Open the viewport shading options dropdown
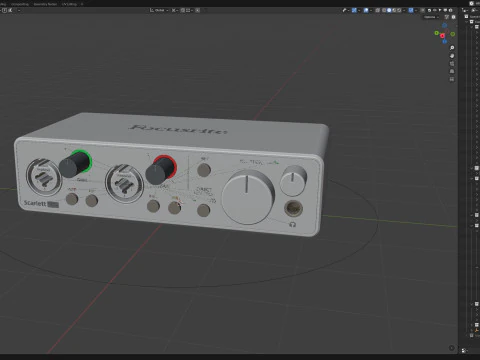Screen dimensions: 480x360 [x=404, y=10]
